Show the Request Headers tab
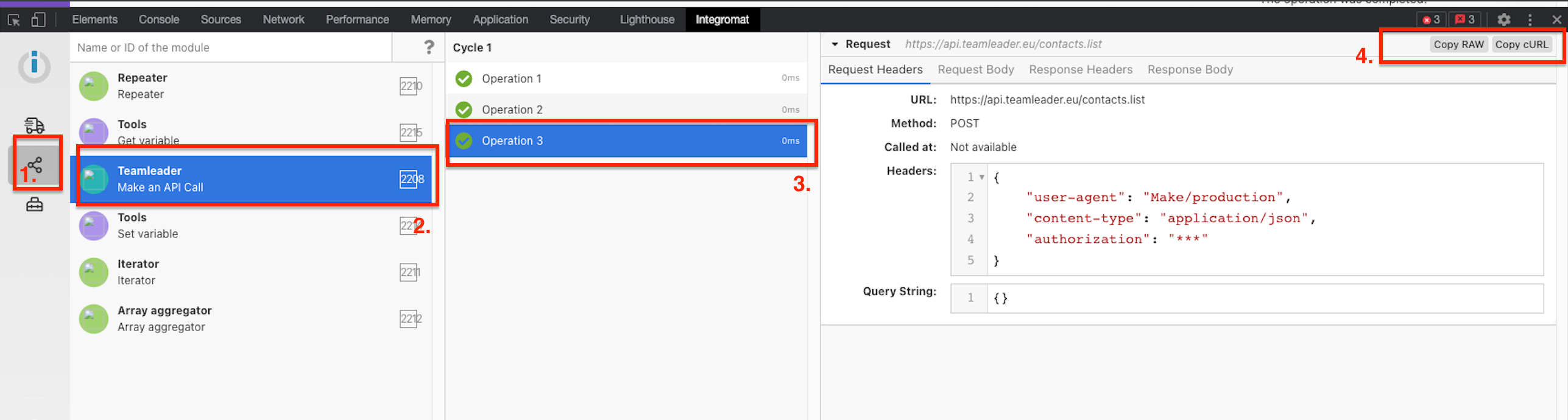The height and width of the screenshot is (420, 1568). tap(875, 69)
